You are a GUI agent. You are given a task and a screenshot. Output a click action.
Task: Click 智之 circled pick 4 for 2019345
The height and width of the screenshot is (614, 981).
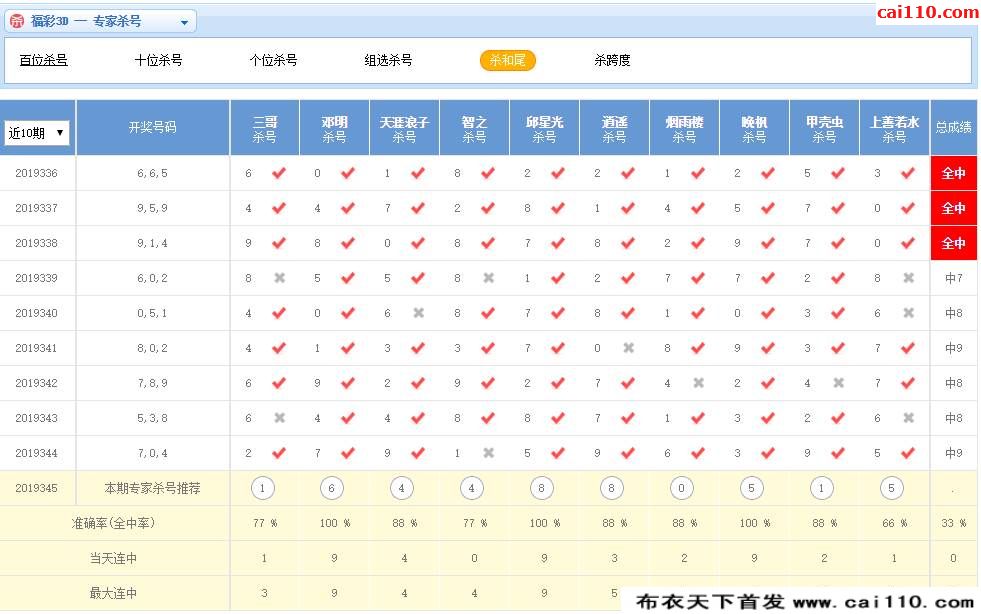point(472,488)
